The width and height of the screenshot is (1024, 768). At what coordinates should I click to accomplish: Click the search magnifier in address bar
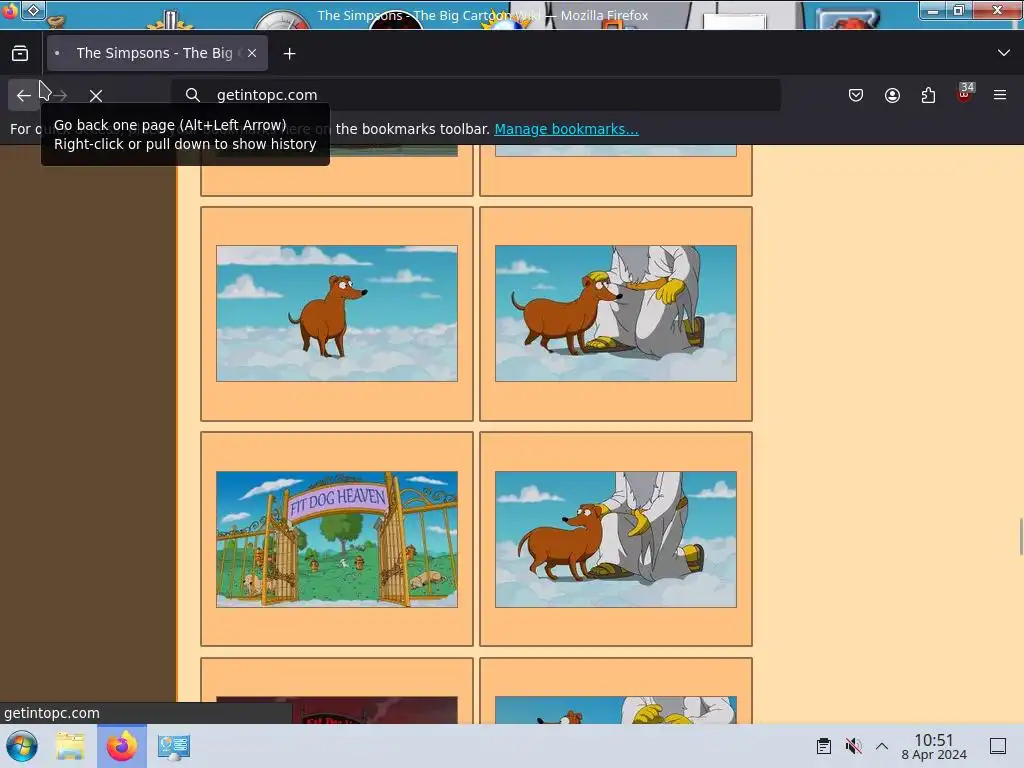click(193, 95)
